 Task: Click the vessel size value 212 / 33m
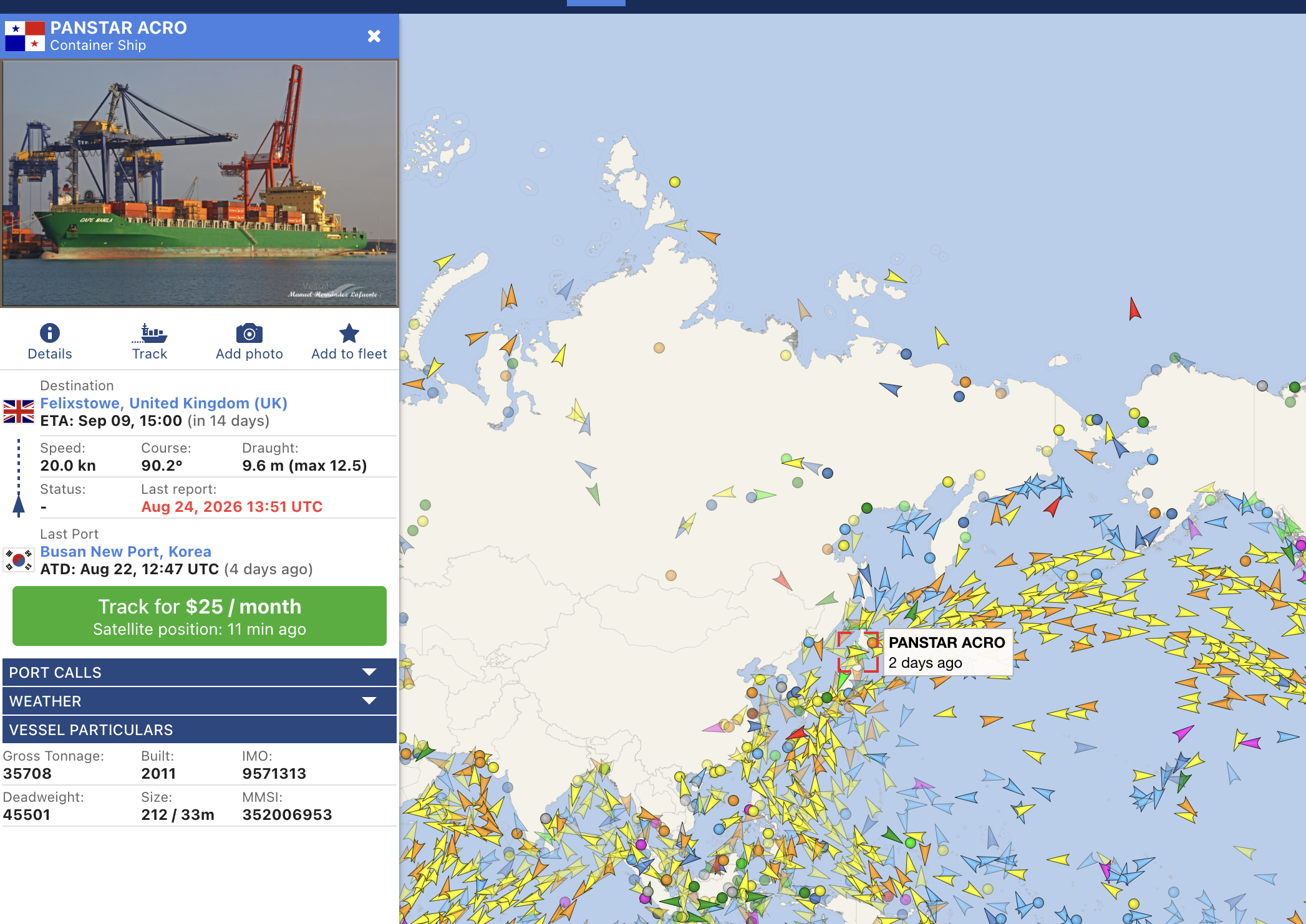coord(178,815)
